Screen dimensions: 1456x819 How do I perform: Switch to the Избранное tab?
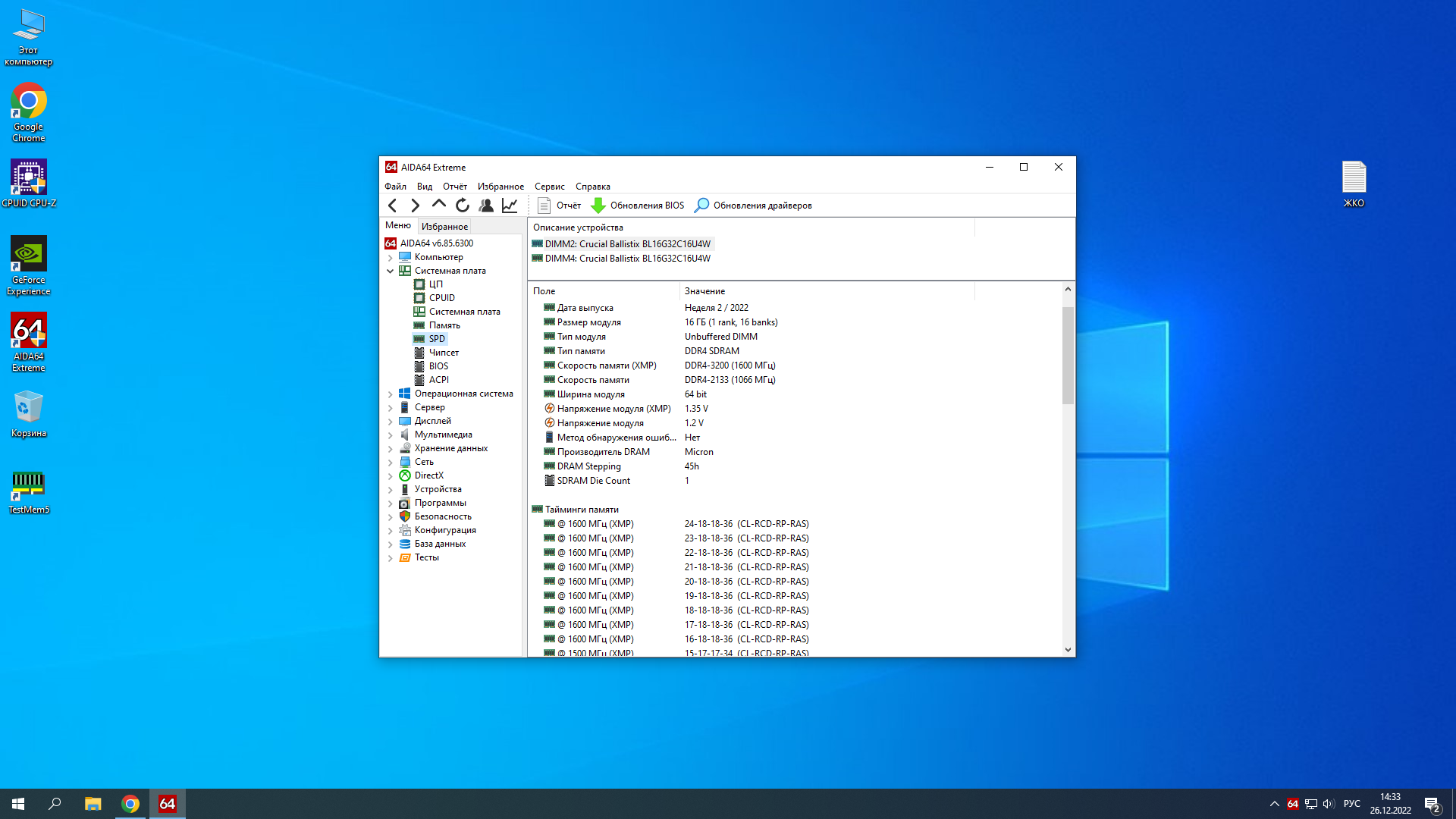click(x=444, y=227)
